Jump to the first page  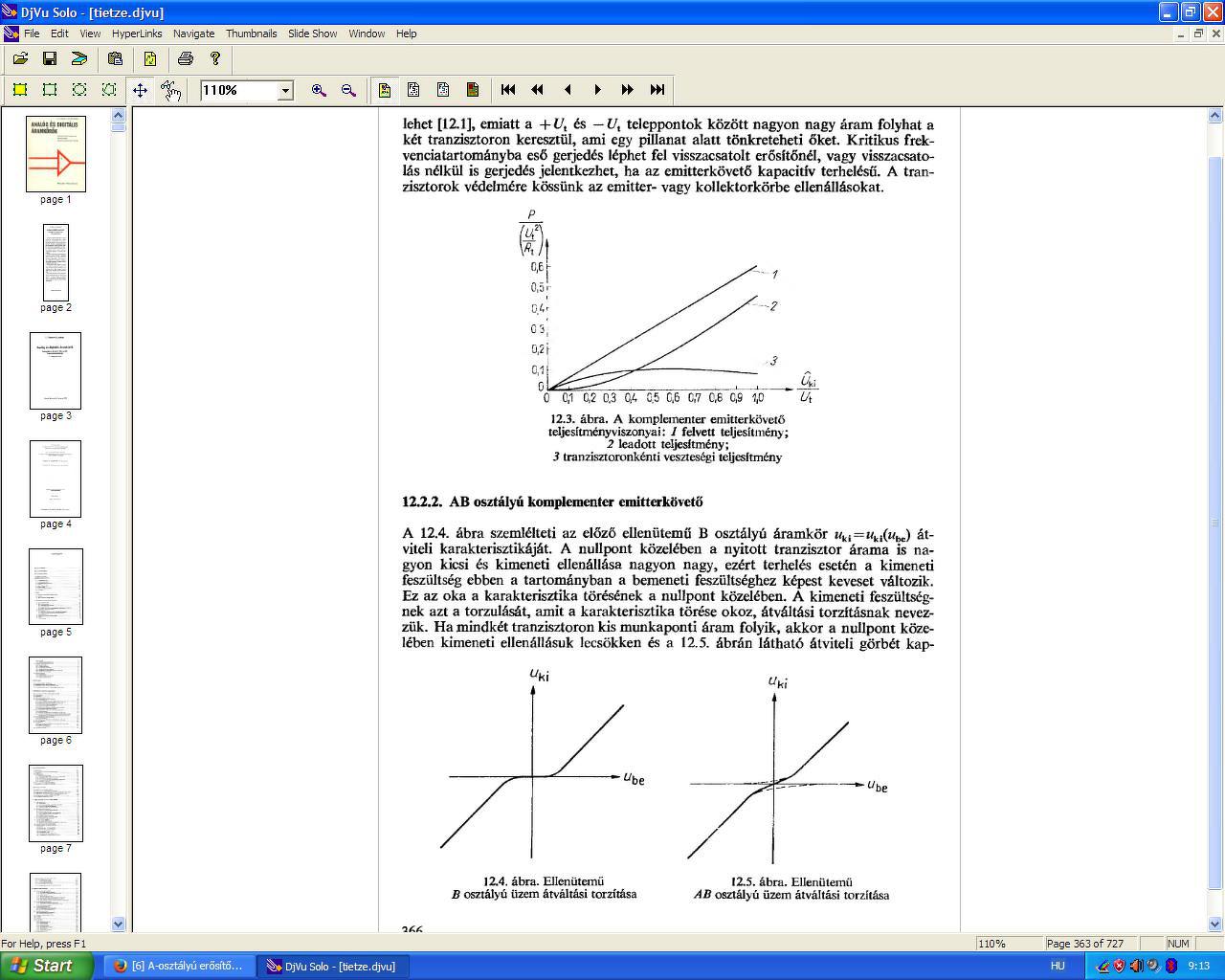tap(508, 90)
